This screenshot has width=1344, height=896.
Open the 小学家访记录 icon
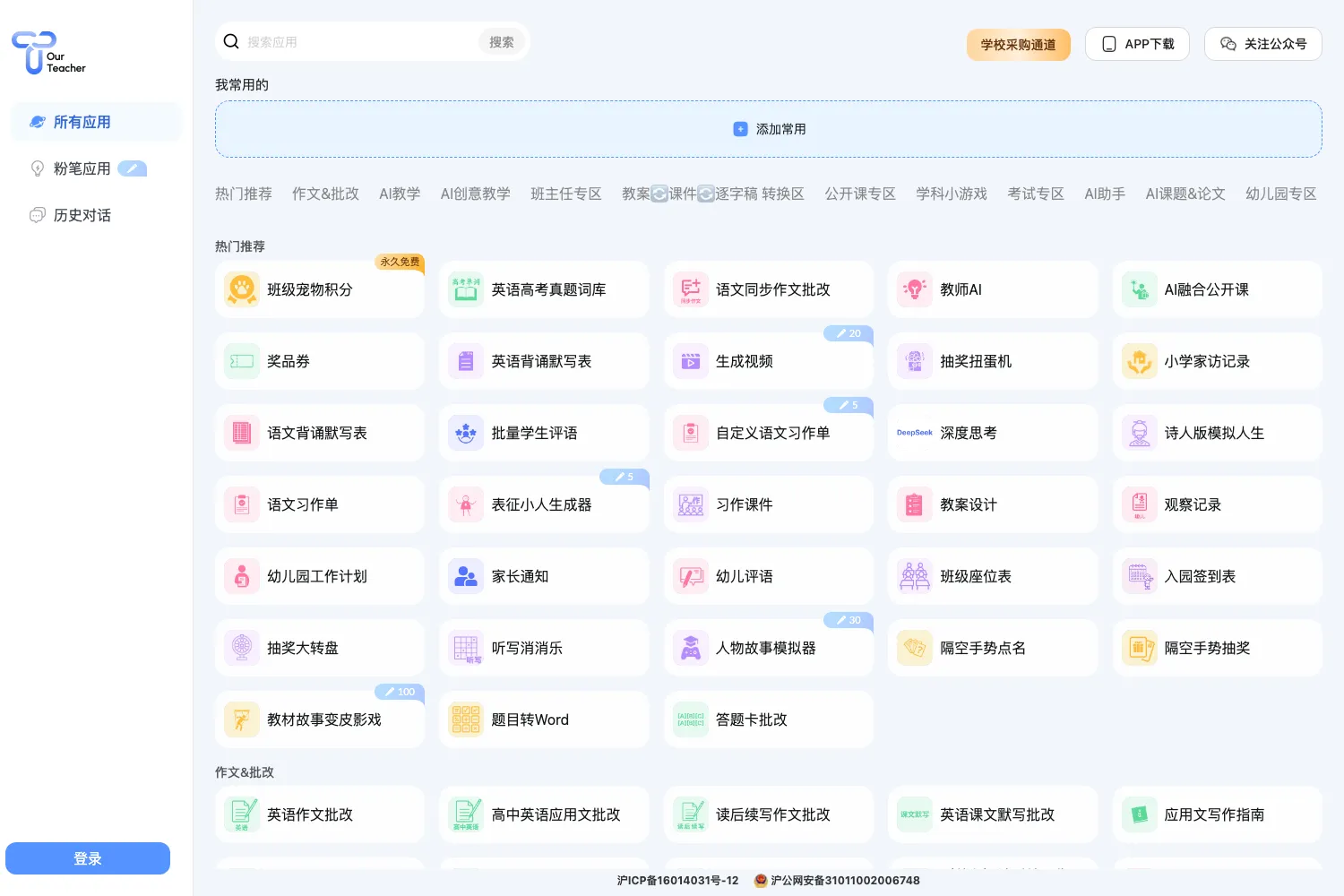coord(1140,361)
